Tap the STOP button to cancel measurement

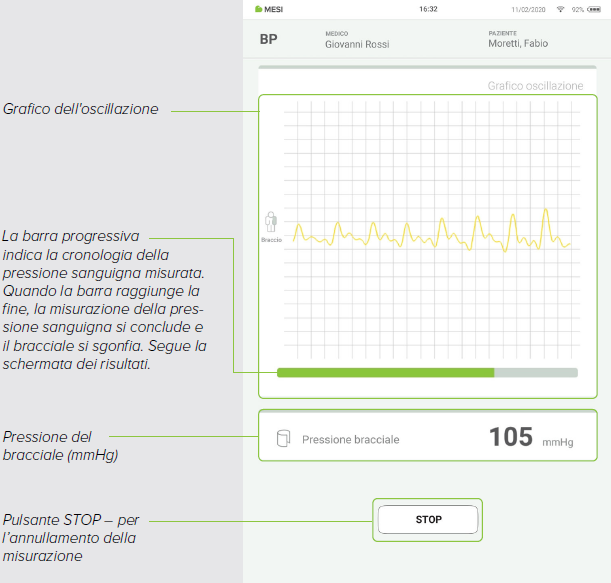coord(428,519)
